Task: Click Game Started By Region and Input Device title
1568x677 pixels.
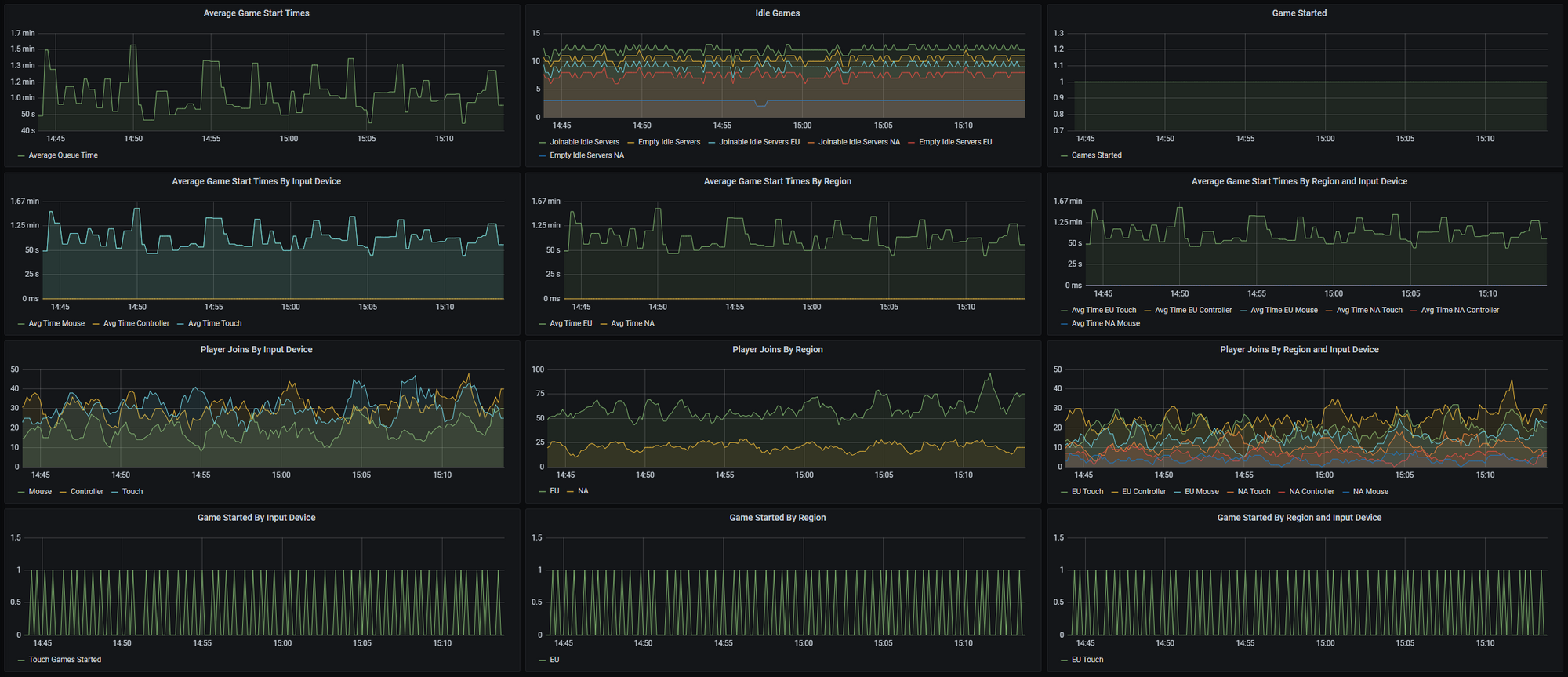Action: pyautogui.click(x=1299, y=518)
